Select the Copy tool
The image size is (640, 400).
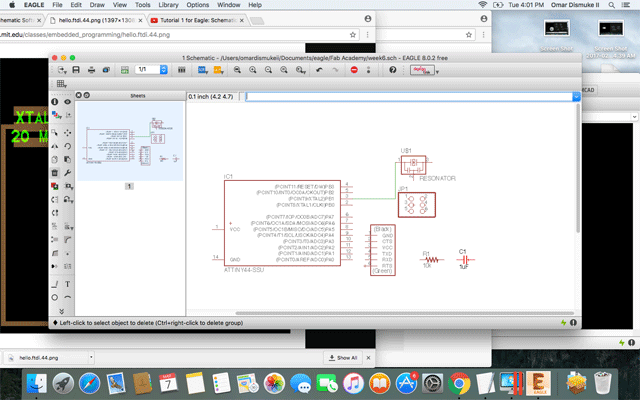click(55, 159)
